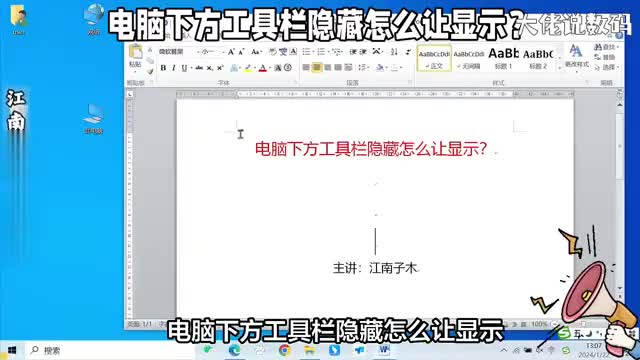The width and height of the screenshot is (640, 360).
Task: Toggle Subscript formatting
Action: (209, 68)
